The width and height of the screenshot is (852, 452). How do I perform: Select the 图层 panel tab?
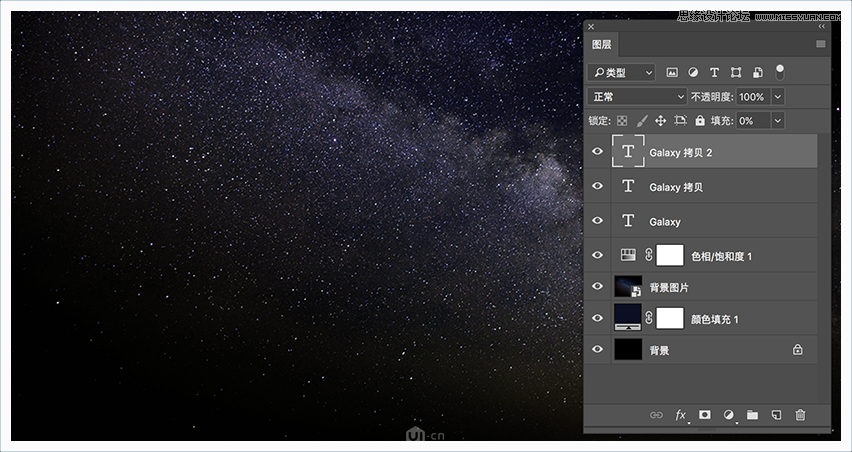point(602,45)
